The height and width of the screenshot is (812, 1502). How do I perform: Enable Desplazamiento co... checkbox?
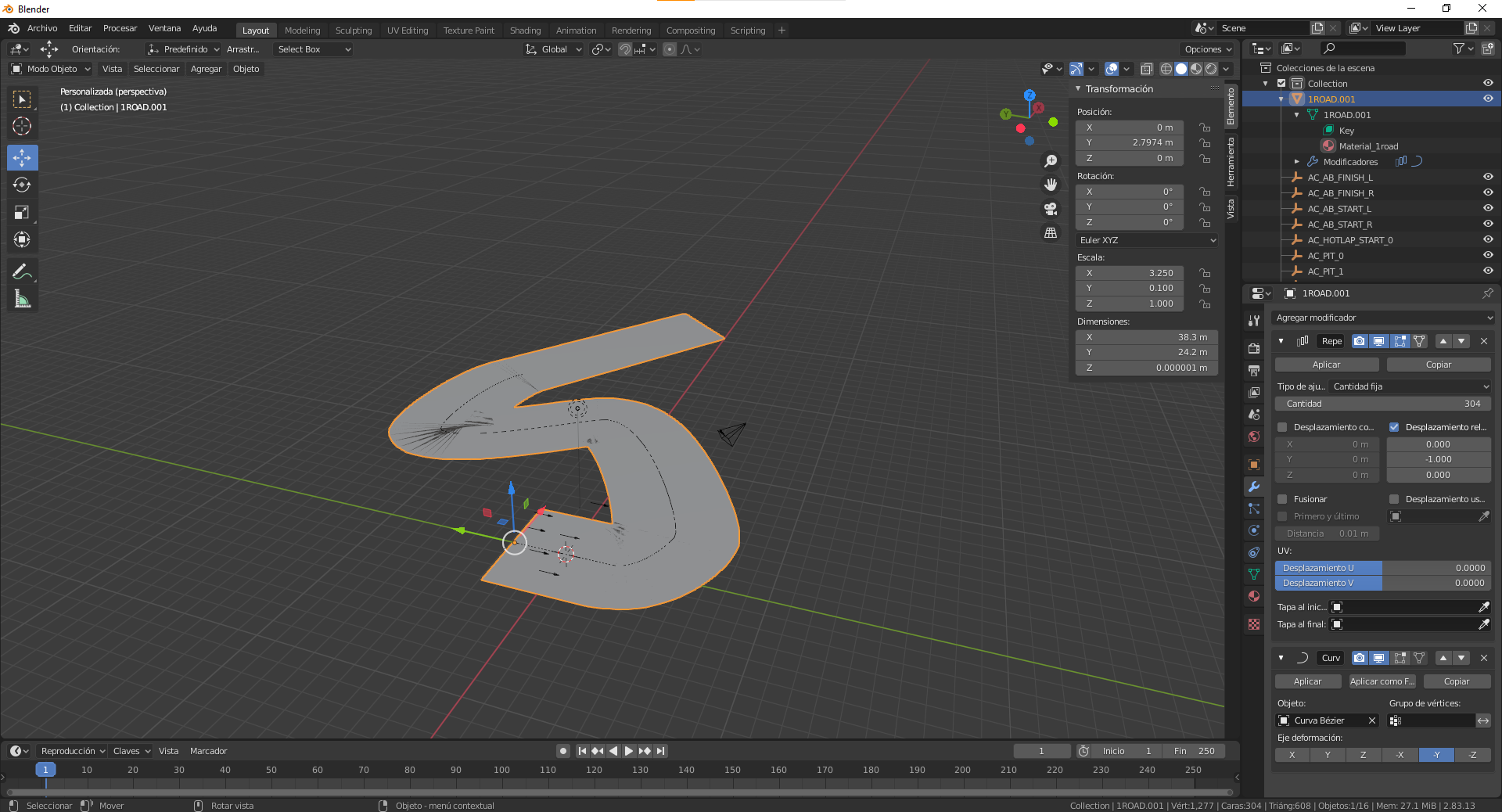(x=1282, y=427)
